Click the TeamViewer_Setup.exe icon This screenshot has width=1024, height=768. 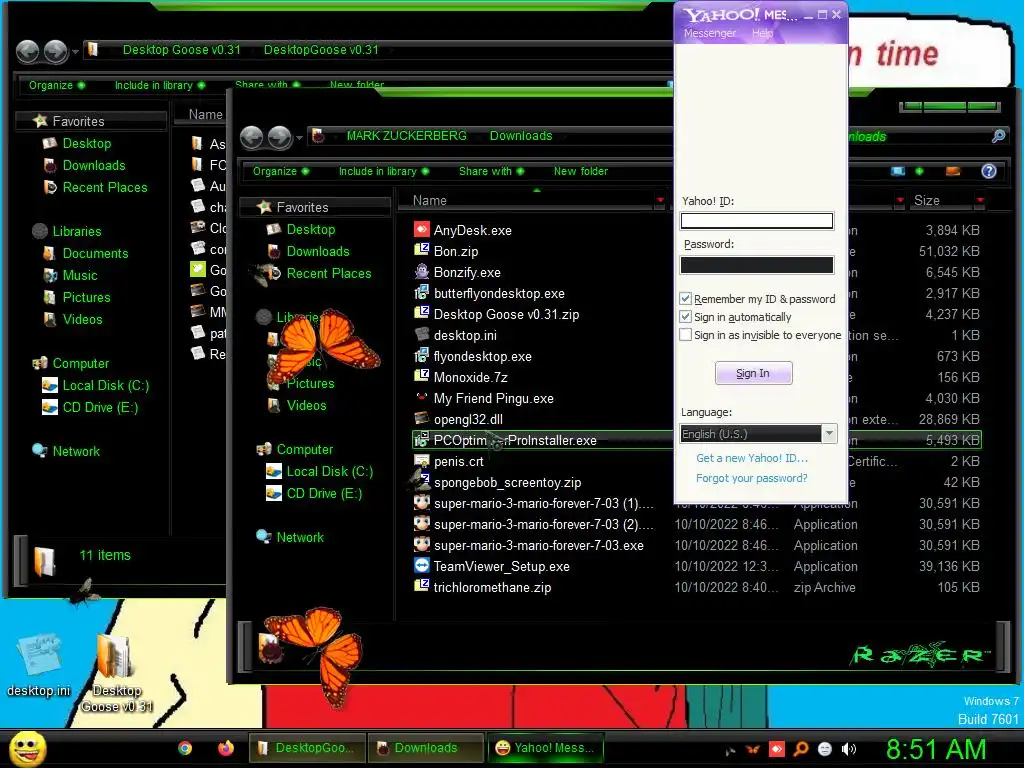[422, 566]
